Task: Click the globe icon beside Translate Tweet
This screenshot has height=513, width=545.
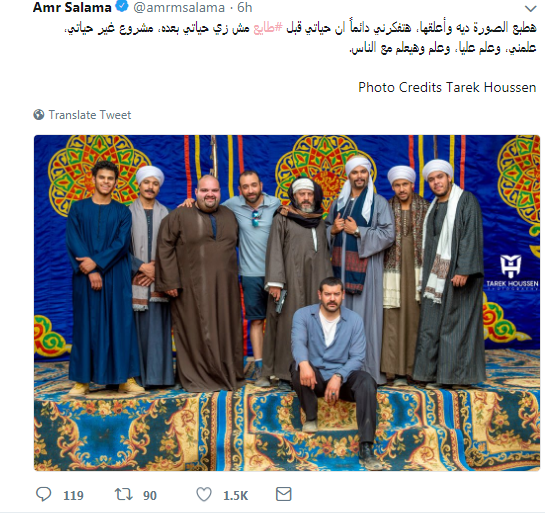Action: tap(39, 115)
